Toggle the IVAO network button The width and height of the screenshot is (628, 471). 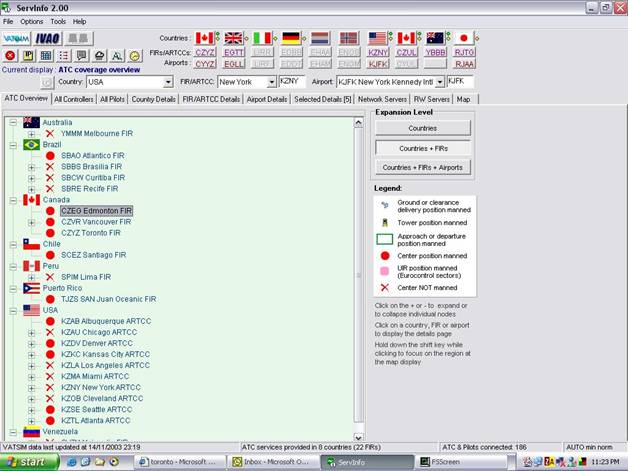[x=48, y=38]
